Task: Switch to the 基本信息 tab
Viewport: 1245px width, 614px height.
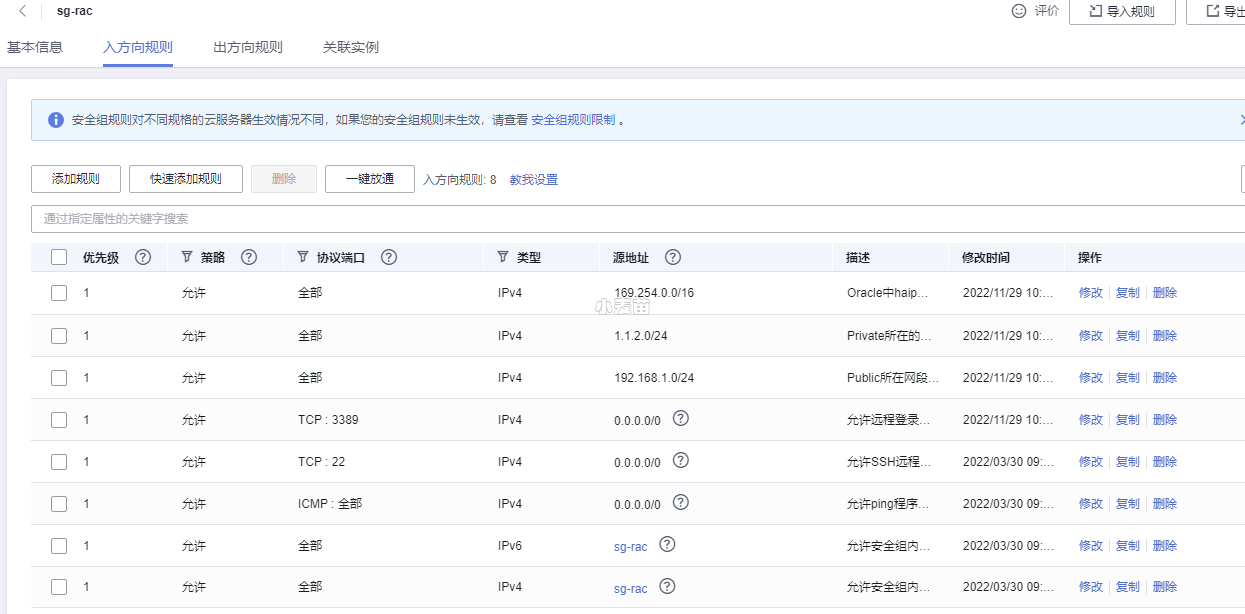Action: 35,47
